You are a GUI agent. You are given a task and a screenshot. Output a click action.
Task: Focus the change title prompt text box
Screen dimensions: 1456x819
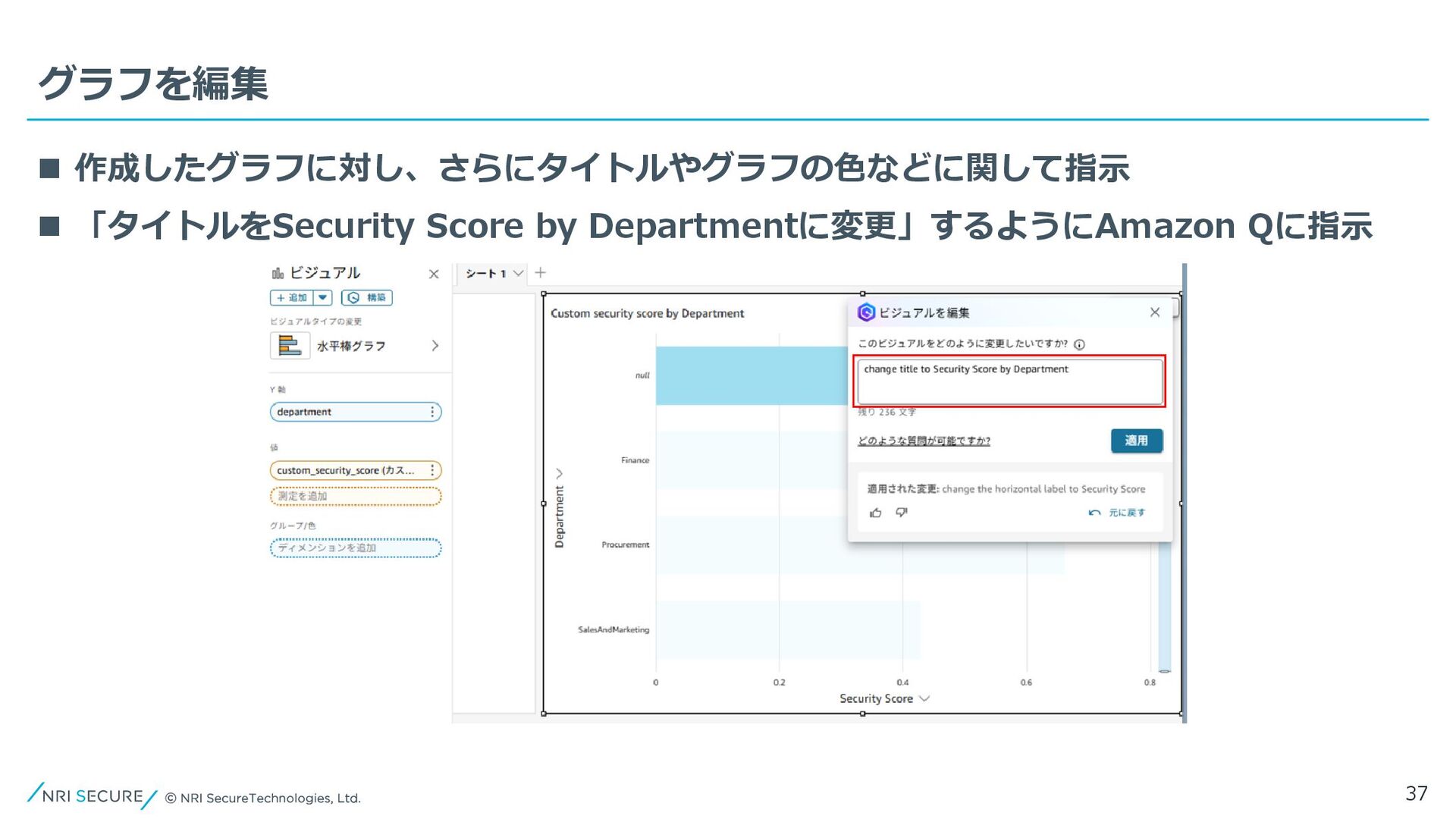click(x=1010, y=381)
